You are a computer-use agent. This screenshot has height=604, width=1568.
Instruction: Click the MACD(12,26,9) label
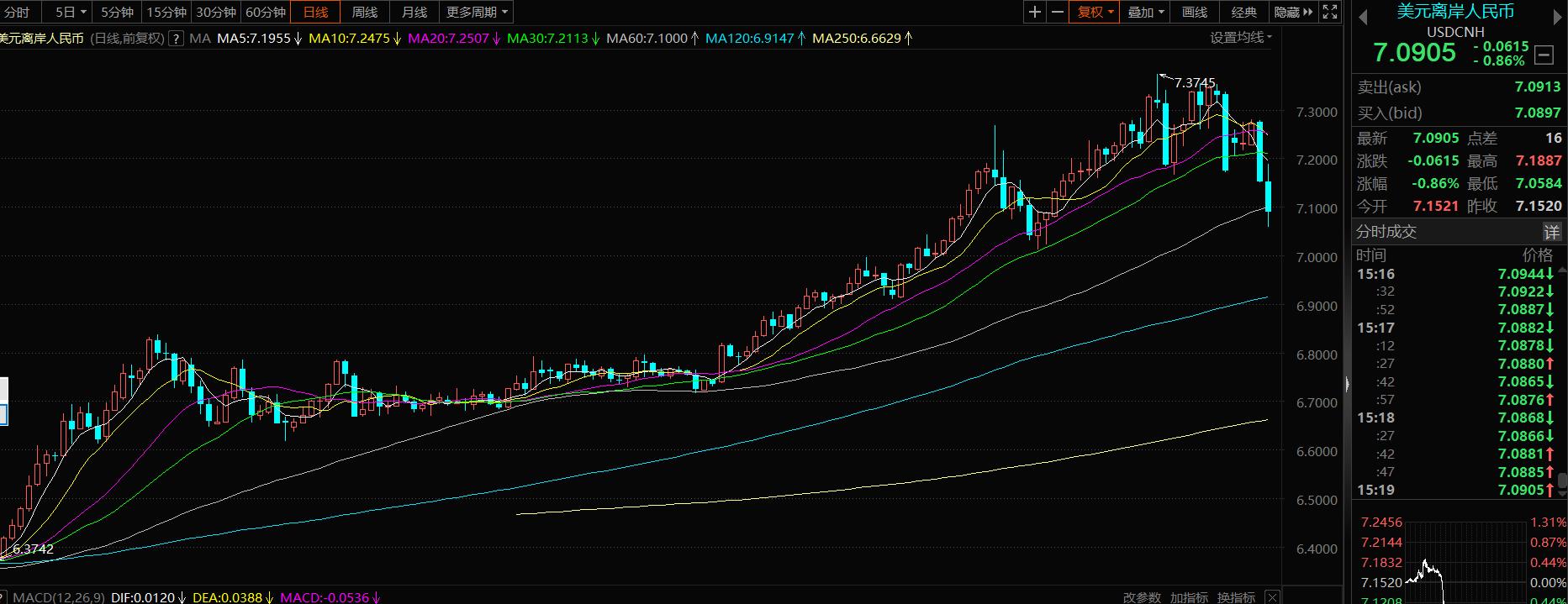click(59, 597)
